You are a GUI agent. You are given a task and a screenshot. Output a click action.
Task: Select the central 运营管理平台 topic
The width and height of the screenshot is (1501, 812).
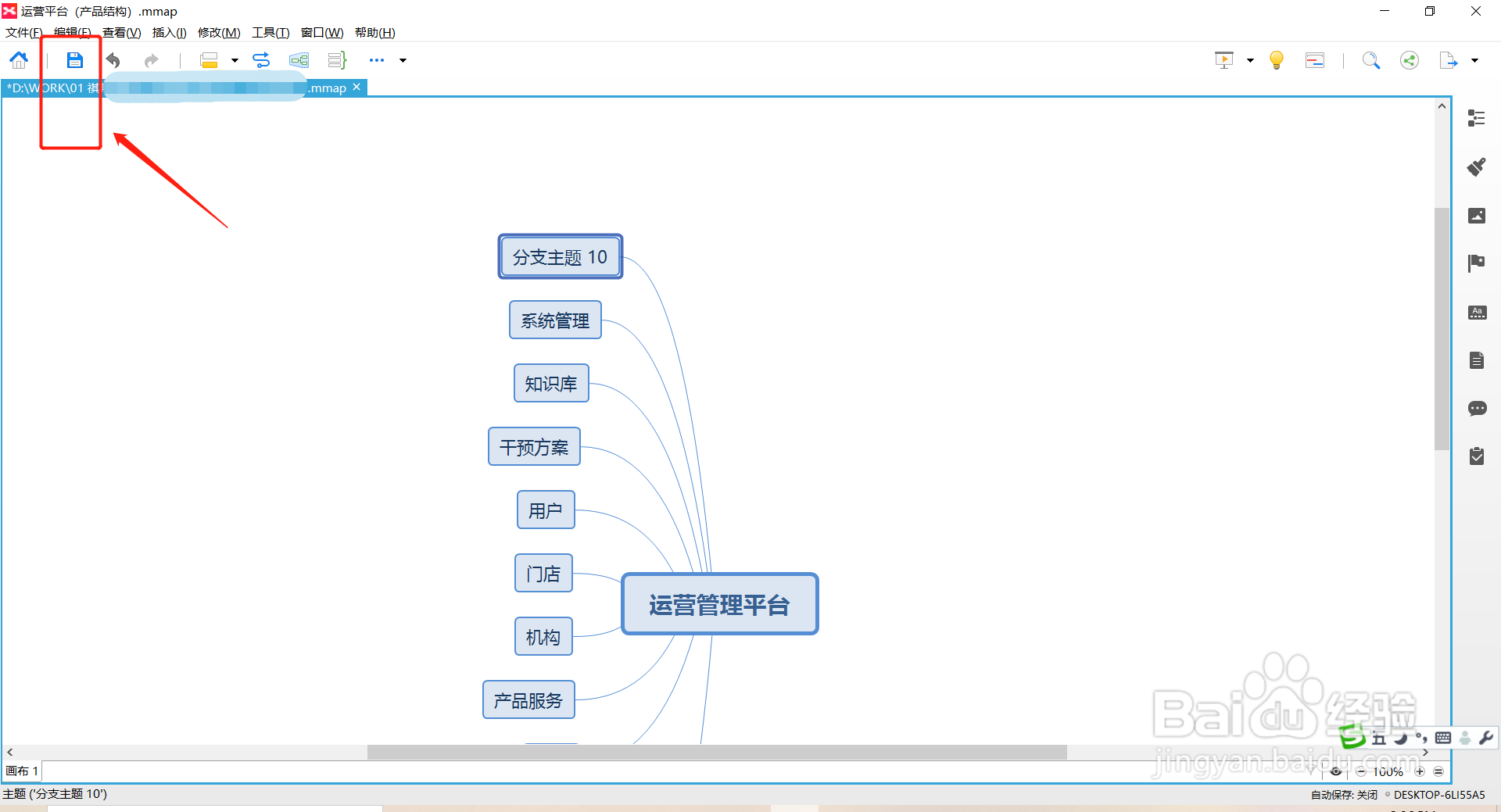pyautogui.click(x=719, y=604)
